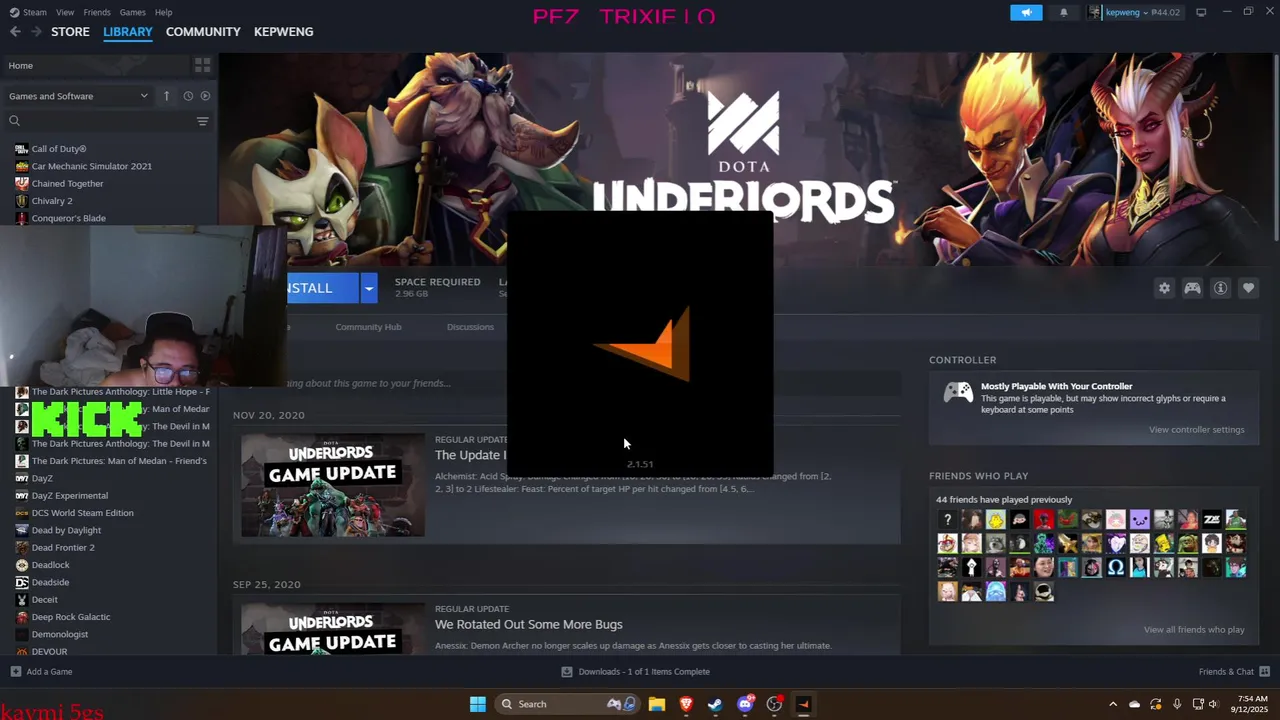The width and height of the screenshot is (1280, 720).
Task: Select Demonologist in library
Action: point(59,634)
